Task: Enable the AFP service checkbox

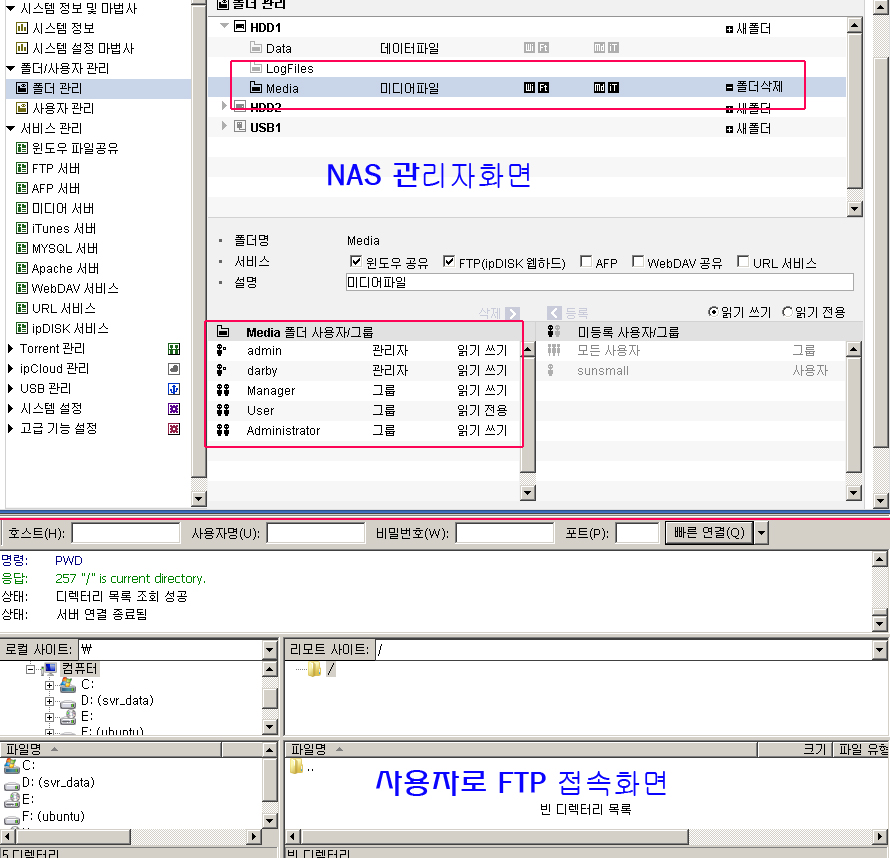Action: 586,262
